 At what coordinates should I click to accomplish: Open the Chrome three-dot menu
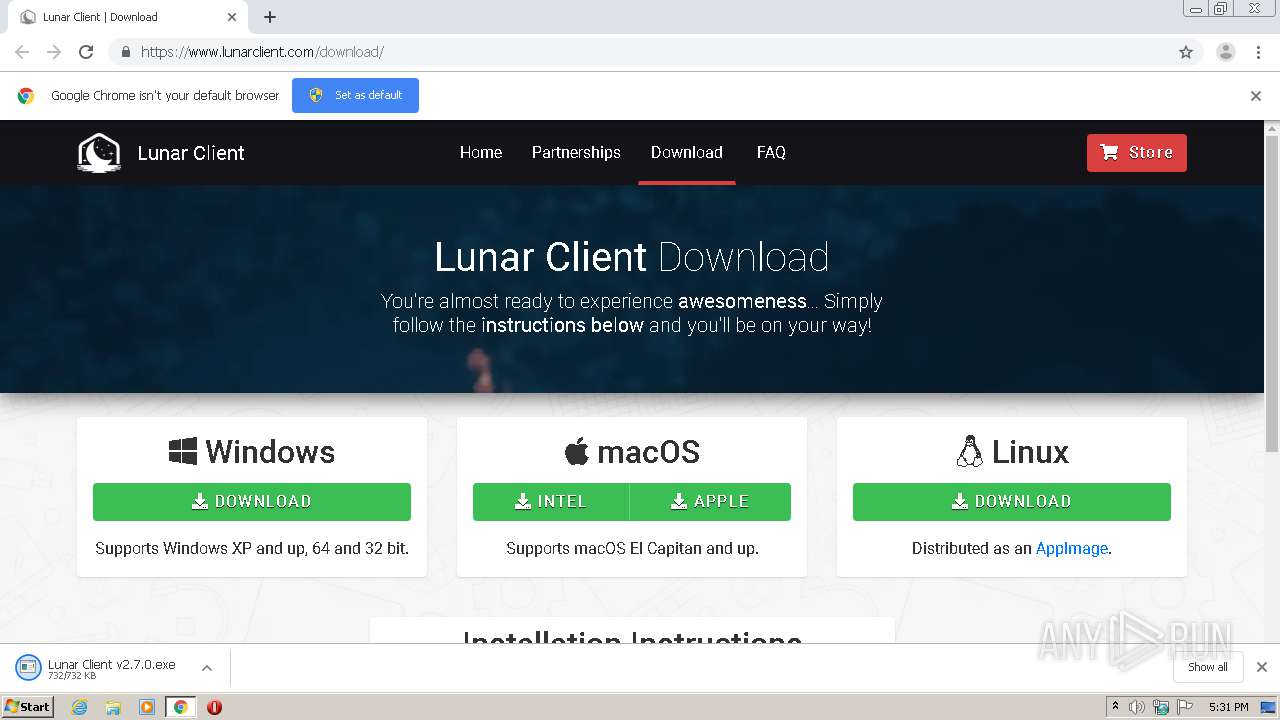pos(1259,52)
